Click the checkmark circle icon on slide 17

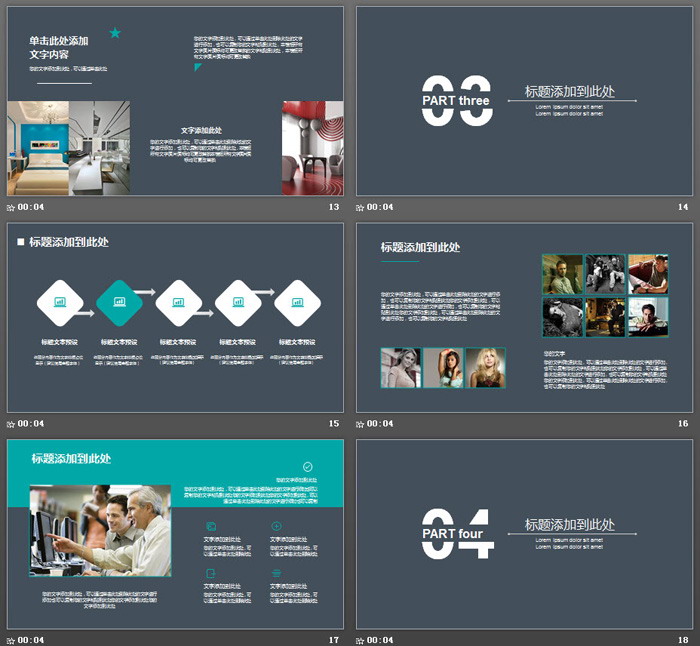point(307,466)
